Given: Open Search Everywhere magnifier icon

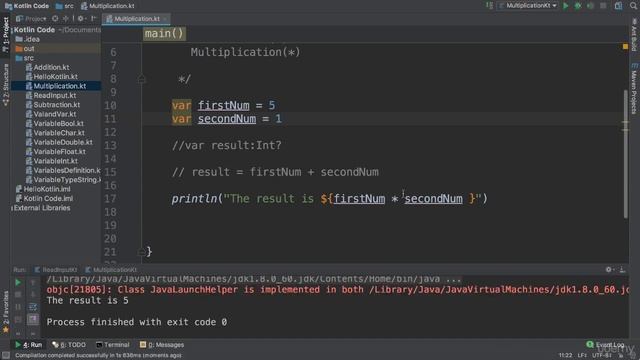Looking at the screenshot, I should click(x=633, y=6).
